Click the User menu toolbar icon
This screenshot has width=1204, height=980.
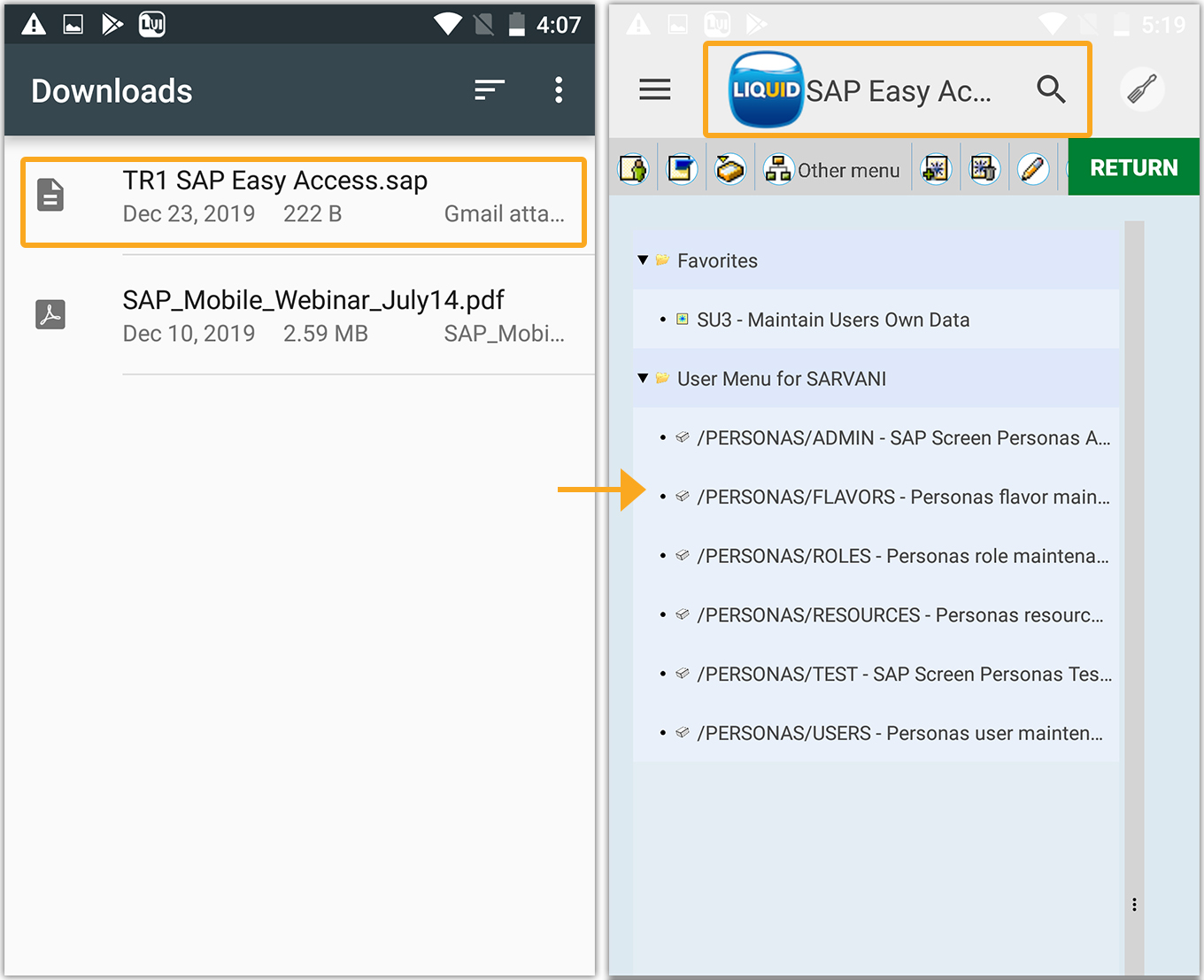[x=634, y=168]
